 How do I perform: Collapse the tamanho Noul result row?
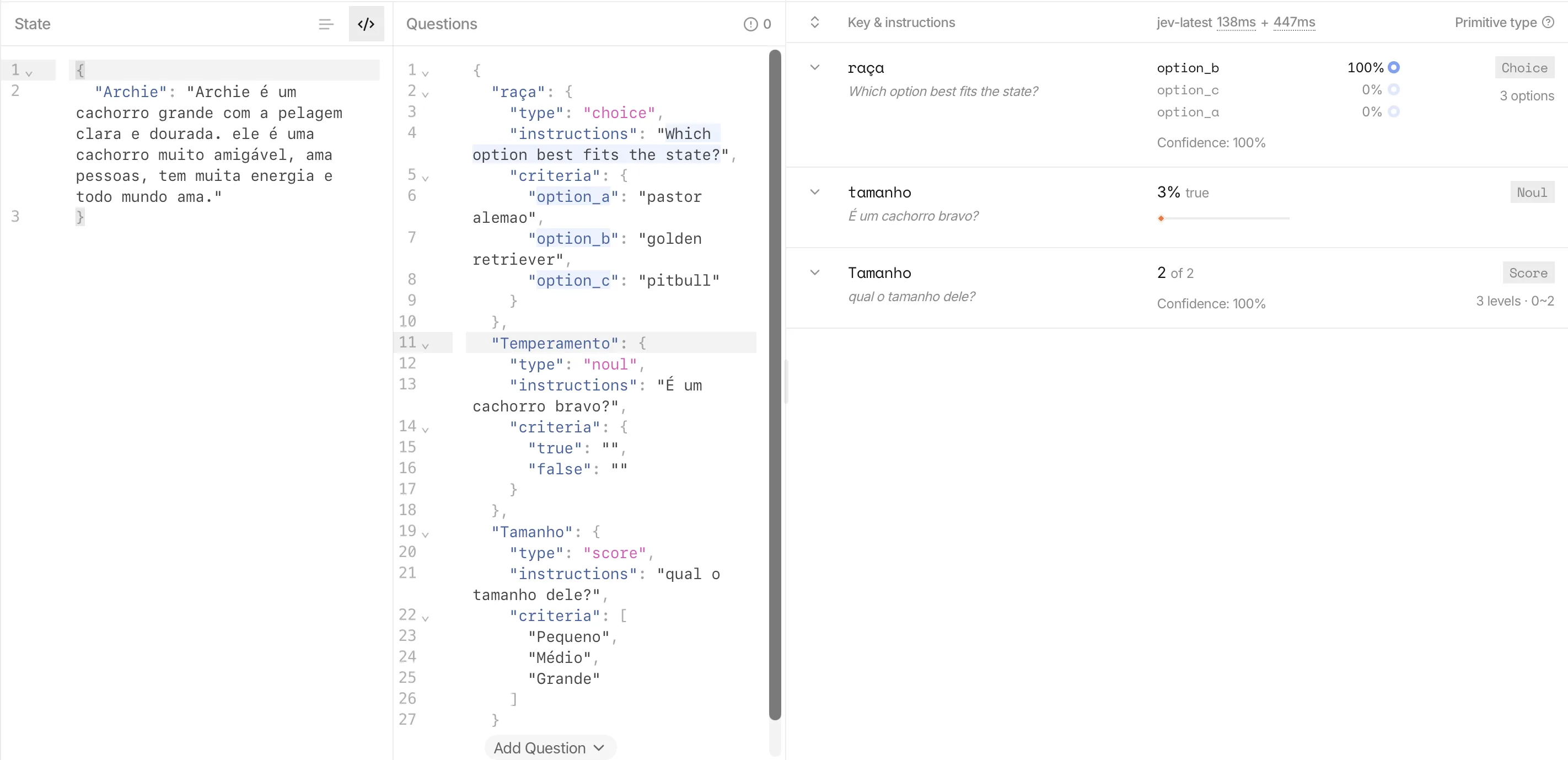(x=814, y=192)
